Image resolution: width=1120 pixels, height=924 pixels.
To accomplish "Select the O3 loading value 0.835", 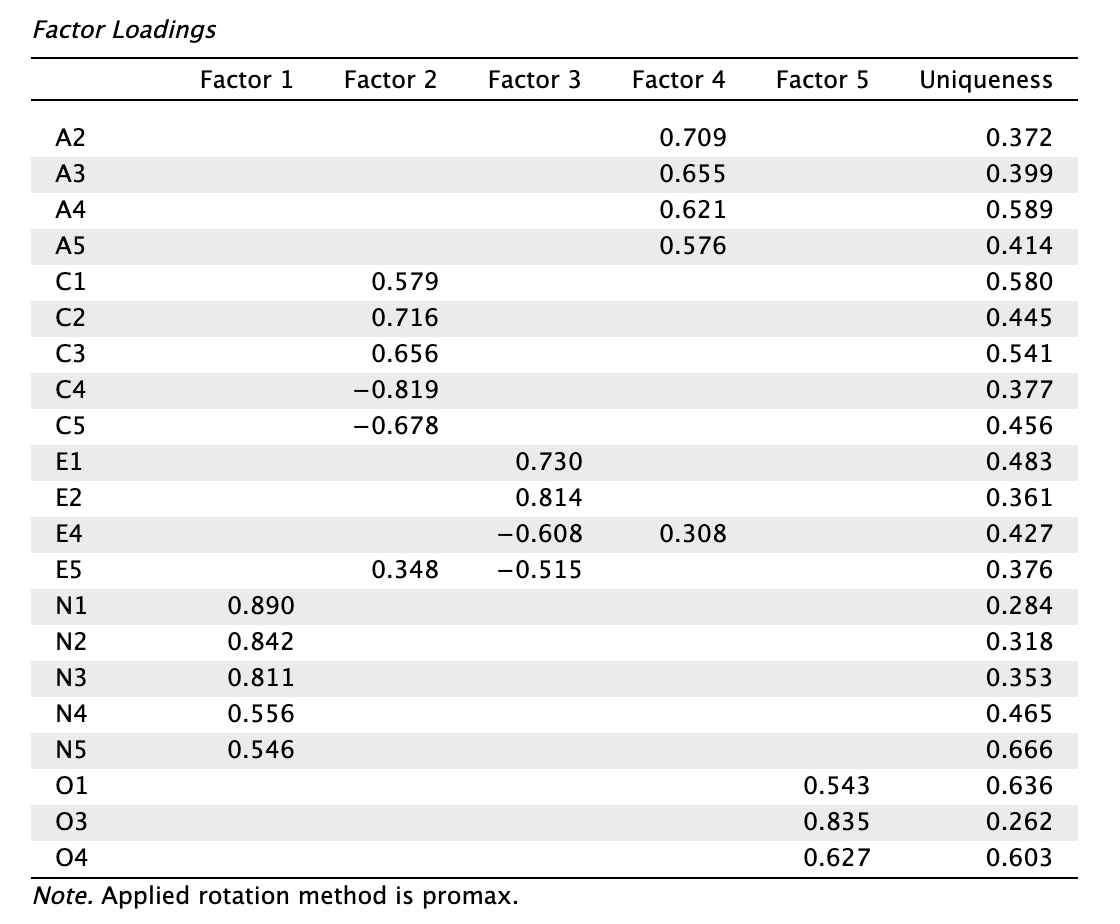I will tap(836, 821).
